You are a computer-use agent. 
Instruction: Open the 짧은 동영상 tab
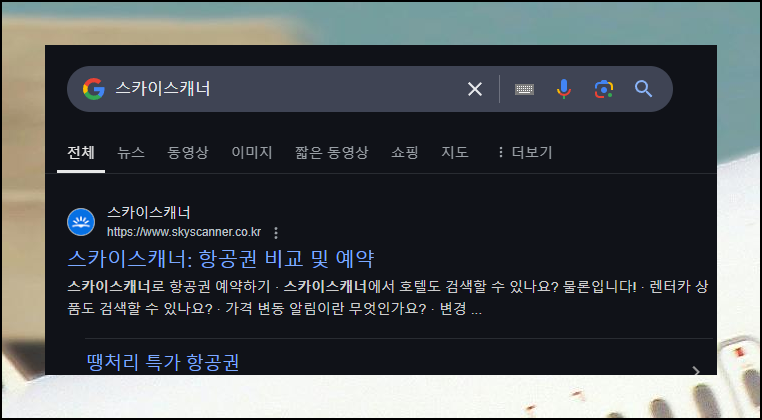(x=331, y=153)
